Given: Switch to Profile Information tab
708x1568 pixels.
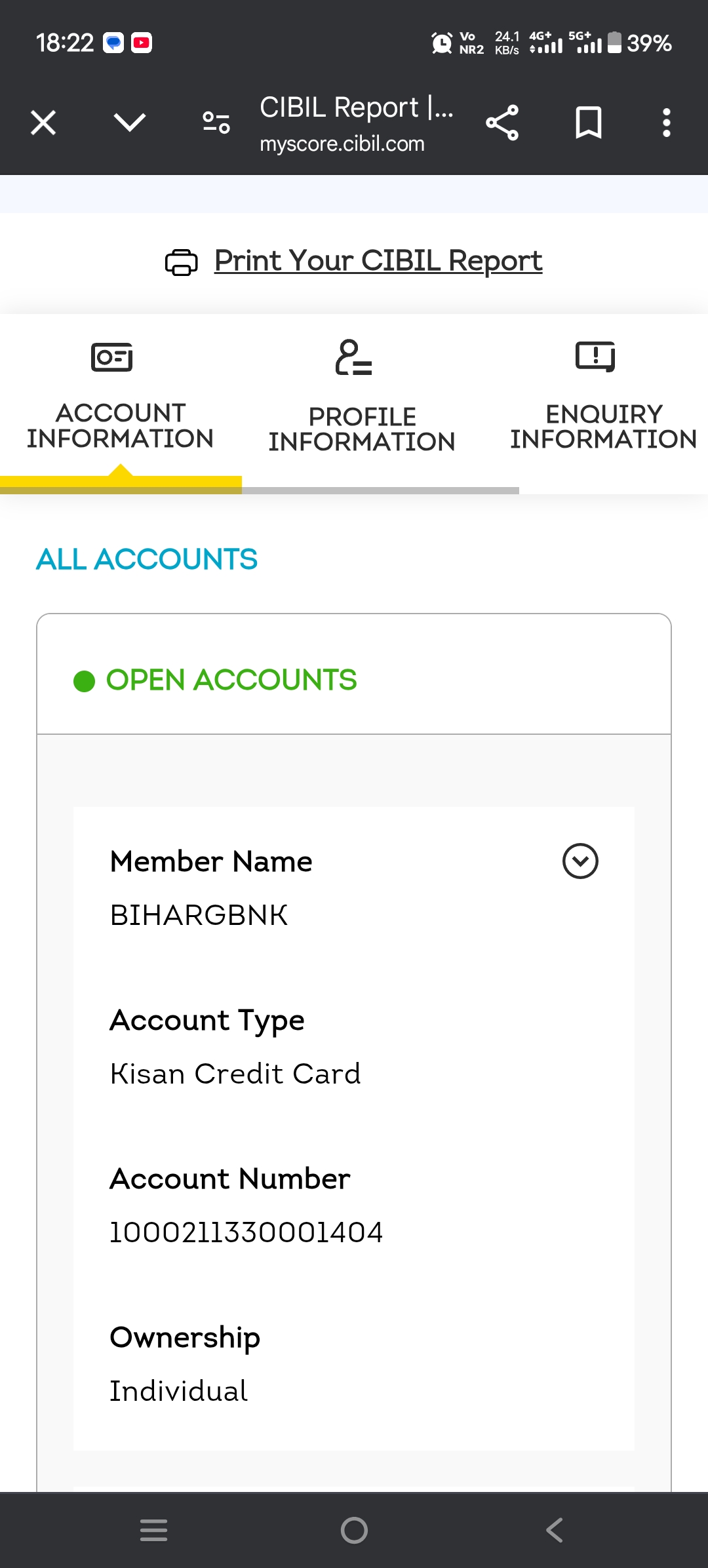Looking at the screenshot, I should [x=362, y=429].
